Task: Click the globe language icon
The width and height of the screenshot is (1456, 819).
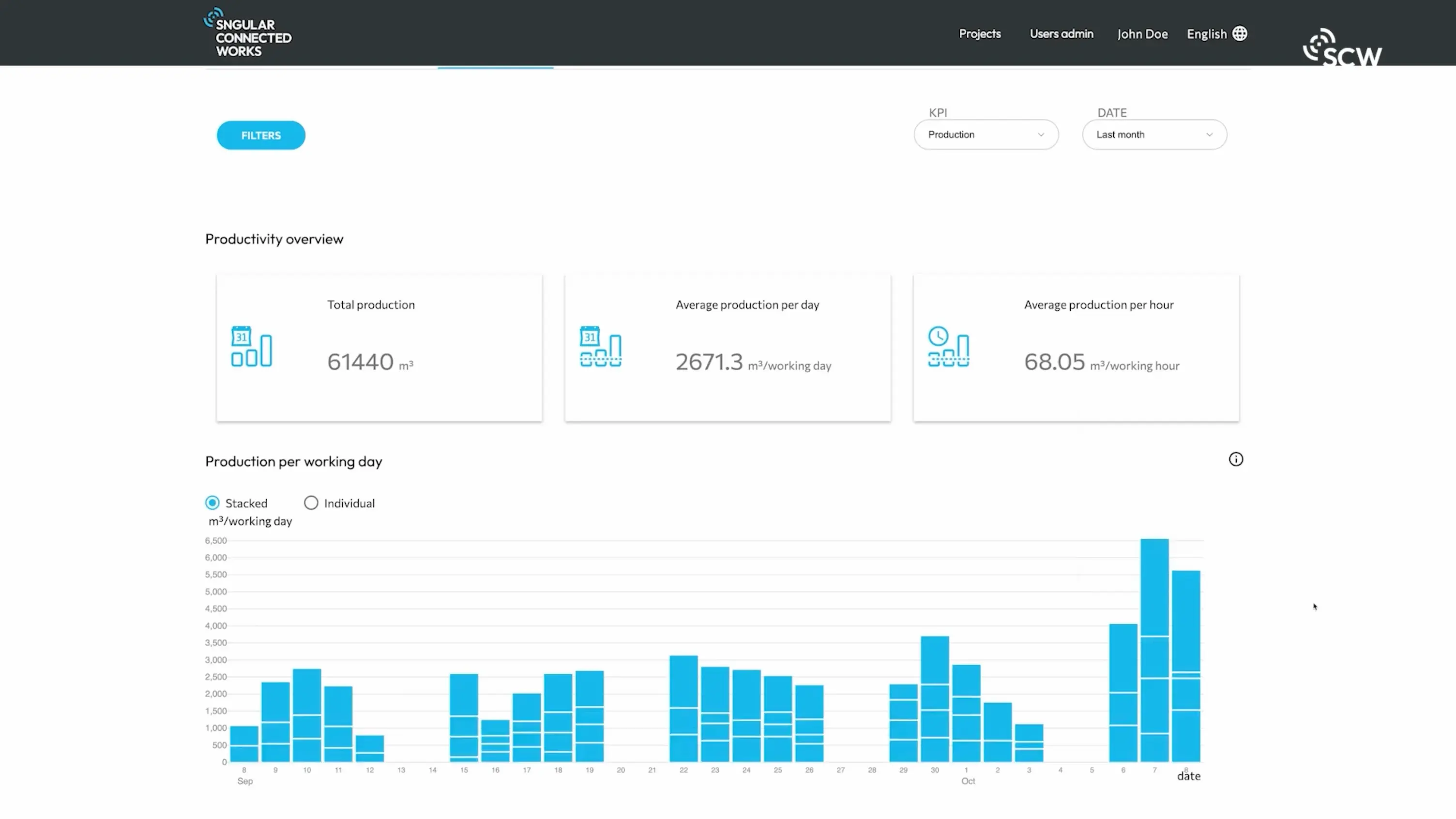Action: click(1240, 34)
